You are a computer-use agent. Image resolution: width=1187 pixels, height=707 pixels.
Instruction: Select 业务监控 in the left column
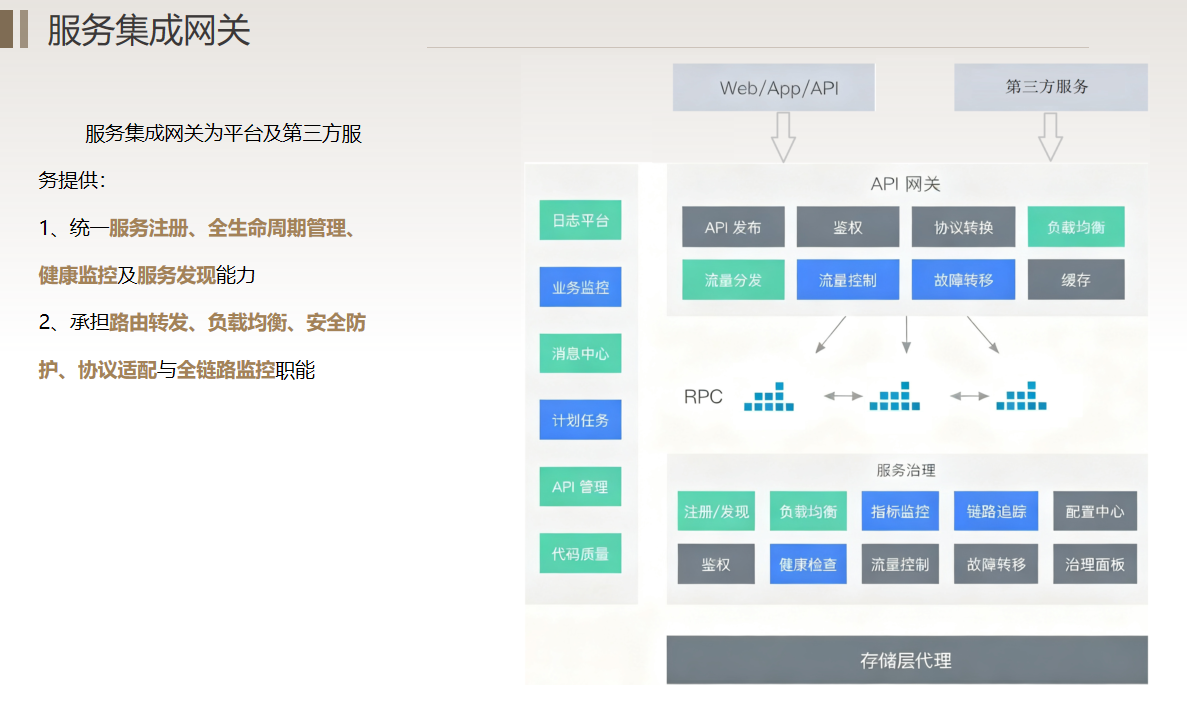click(x=580, y=287)
